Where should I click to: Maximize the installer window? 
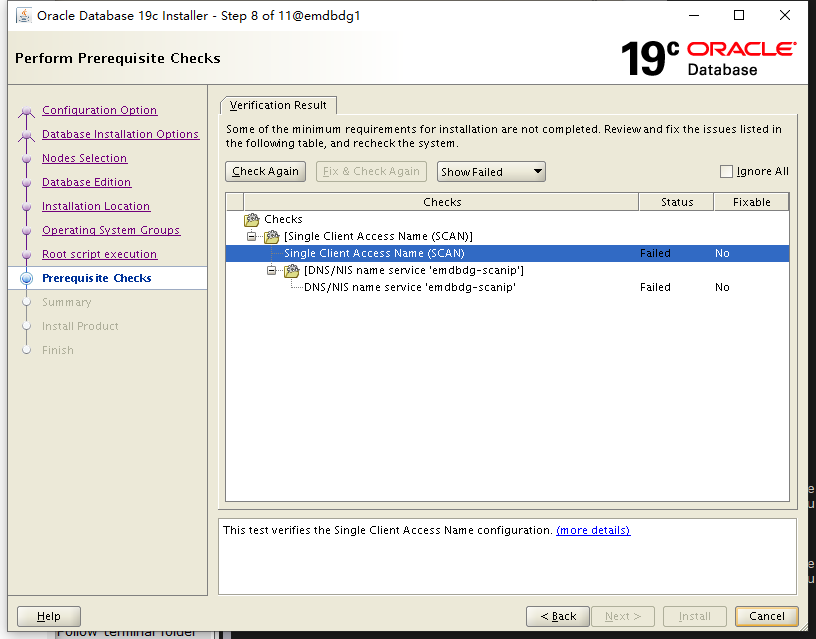tap(739, 15)
